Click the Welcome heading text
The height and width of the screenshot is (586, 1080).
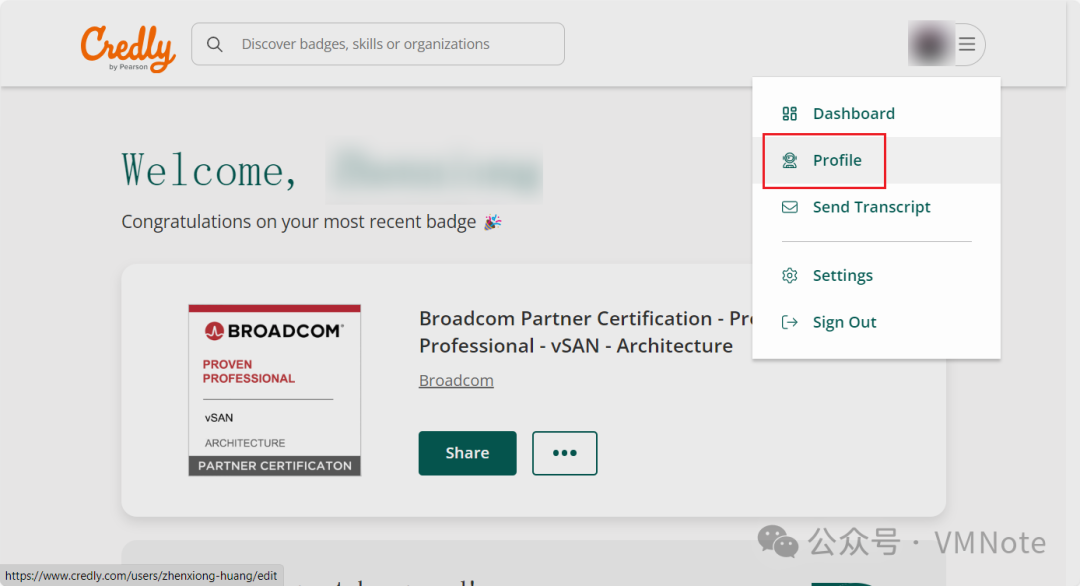coord(209,171)
